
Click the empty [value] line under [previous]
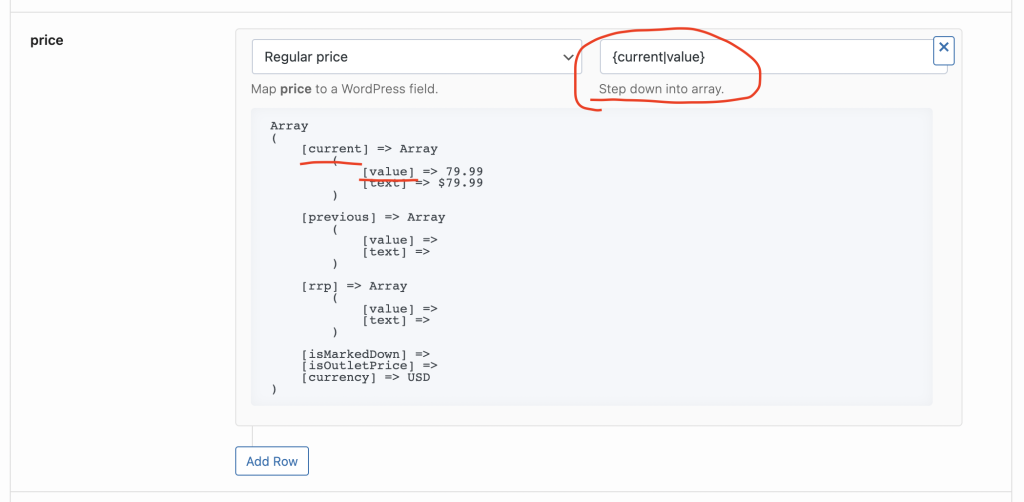click(400, 240)
